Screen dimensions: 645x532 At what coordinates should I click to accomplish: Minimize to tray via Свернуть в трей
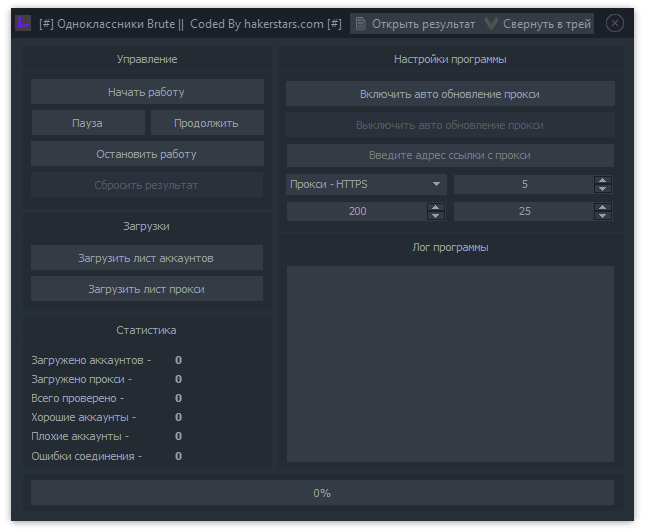(x=538, y=23)
